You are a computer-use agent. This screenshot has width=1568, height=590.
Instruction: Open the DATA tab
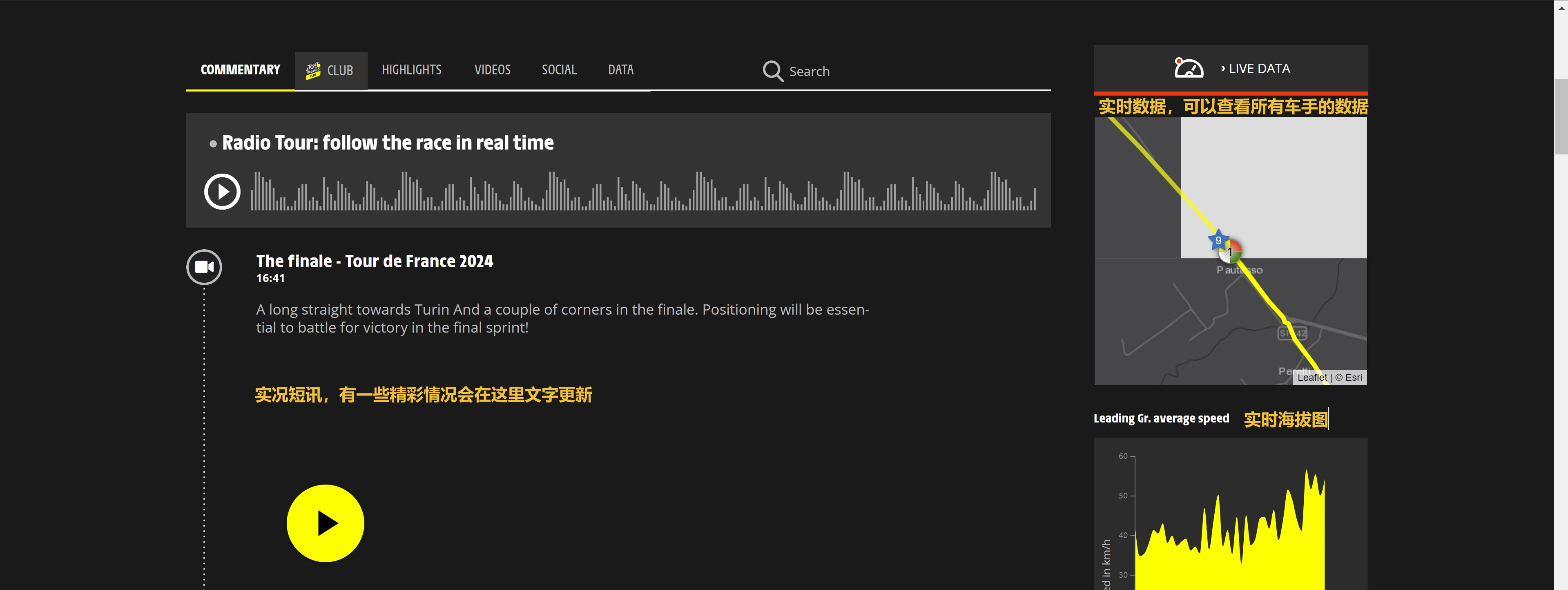pos(620,70)
